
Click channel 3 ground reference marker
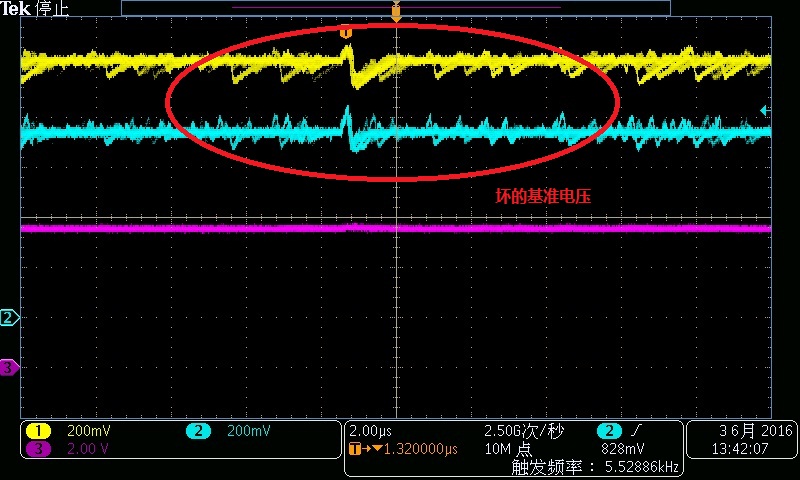[x=9, y=367]
